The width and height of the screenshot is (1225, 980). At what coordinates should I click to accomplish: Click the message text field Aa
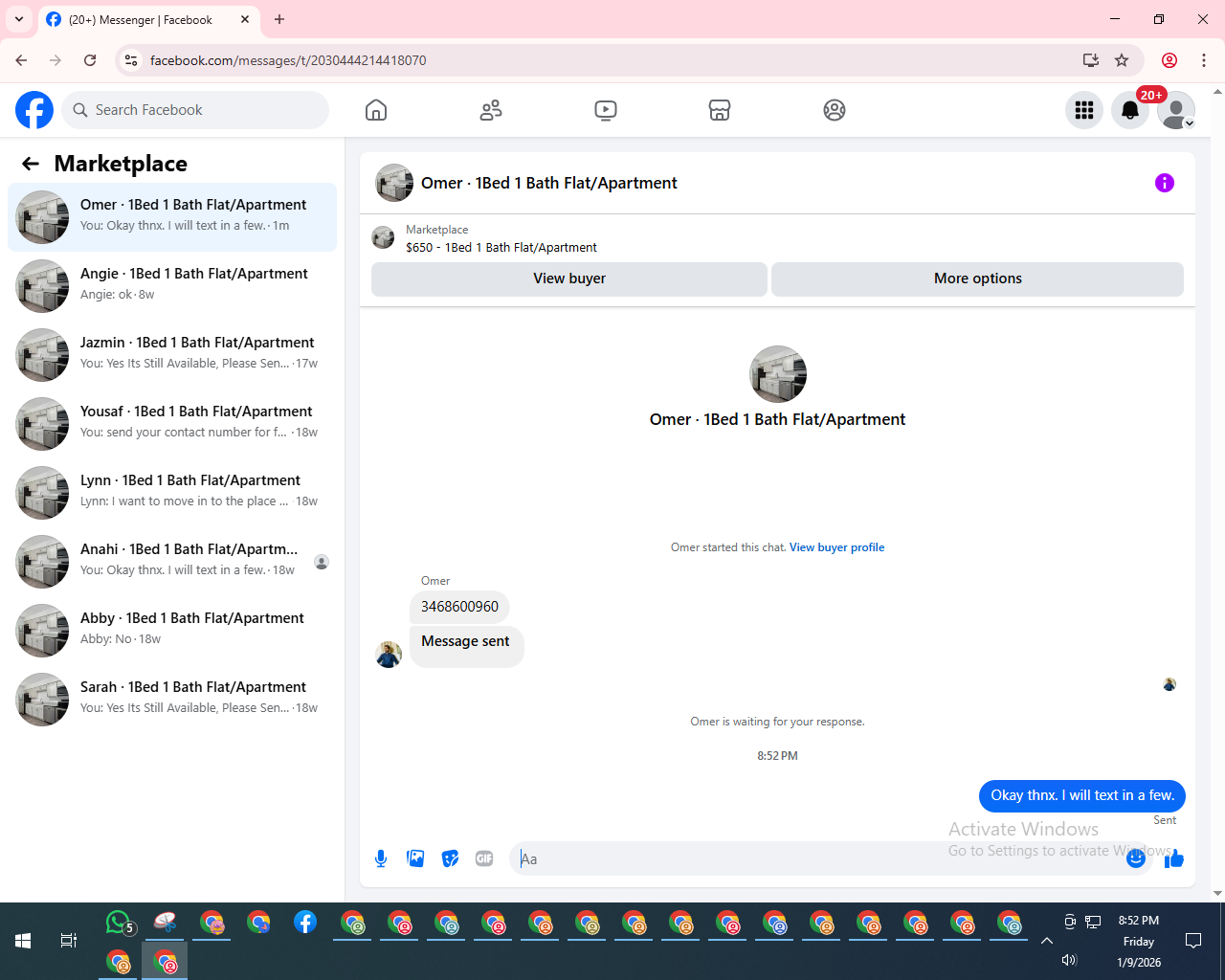click(818, 858)
